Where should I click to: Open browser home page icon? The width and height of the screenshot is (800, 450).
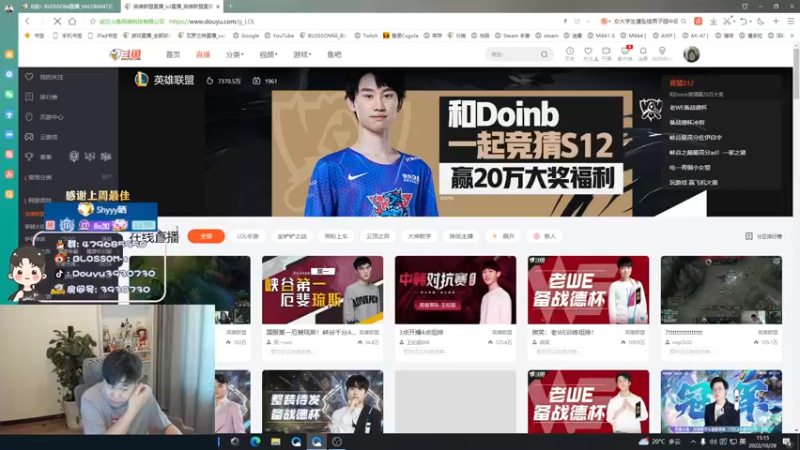click(72, 21)
